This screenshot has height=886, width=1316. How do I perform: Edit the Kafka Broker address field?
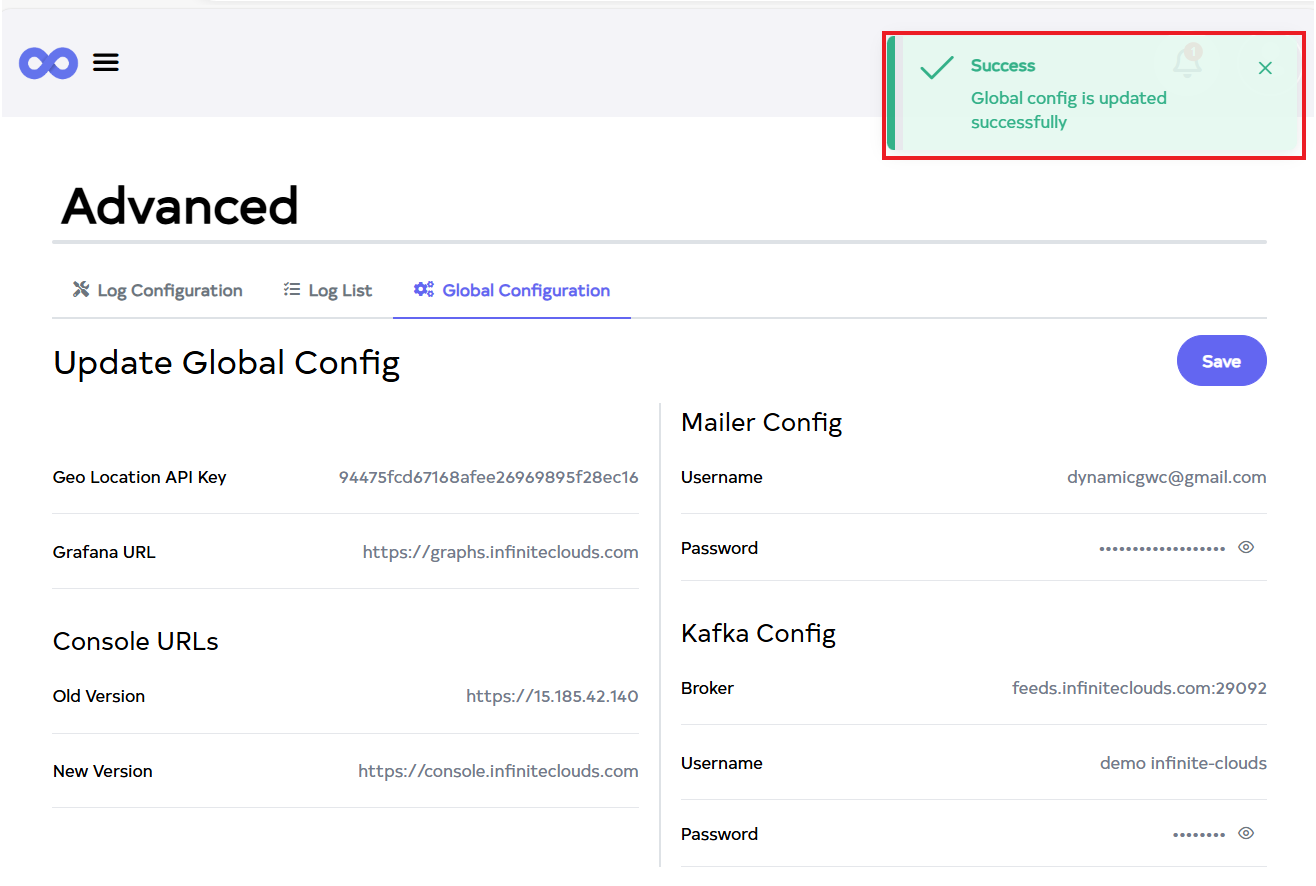pos(1139,688)
